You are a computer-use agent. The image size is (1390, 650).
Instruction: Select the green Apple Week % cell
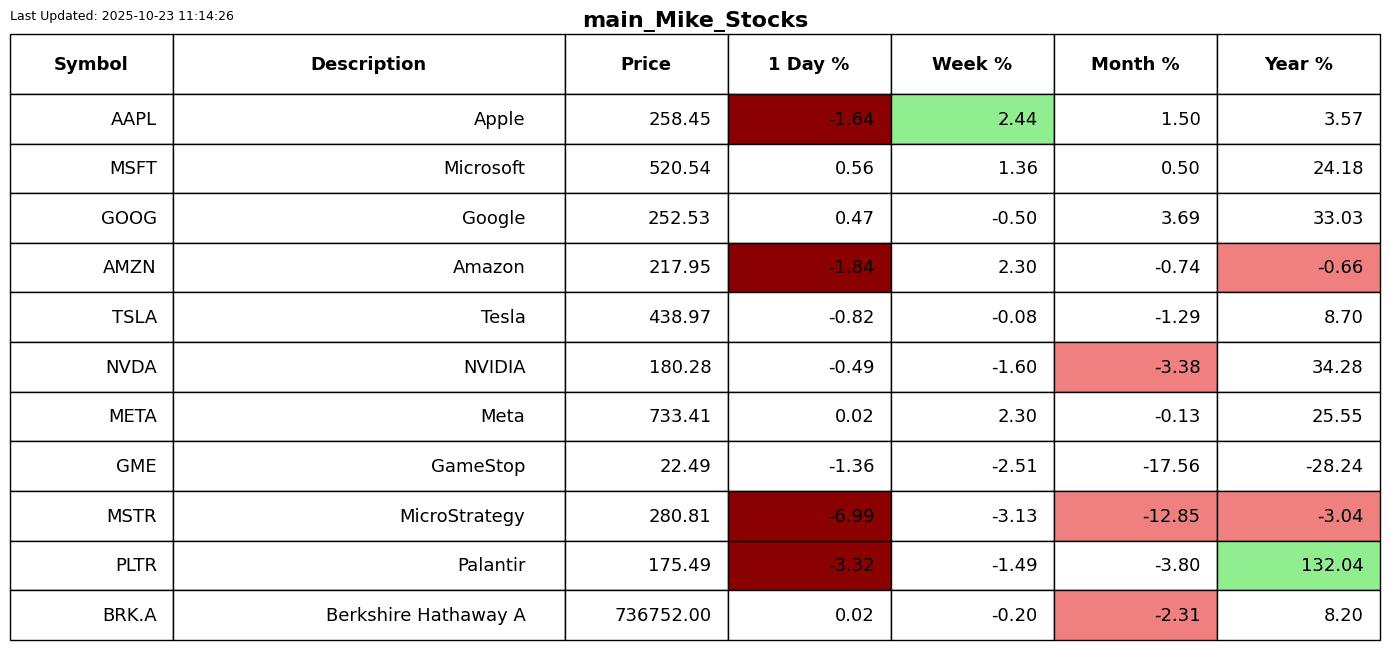tap(972, 119)
